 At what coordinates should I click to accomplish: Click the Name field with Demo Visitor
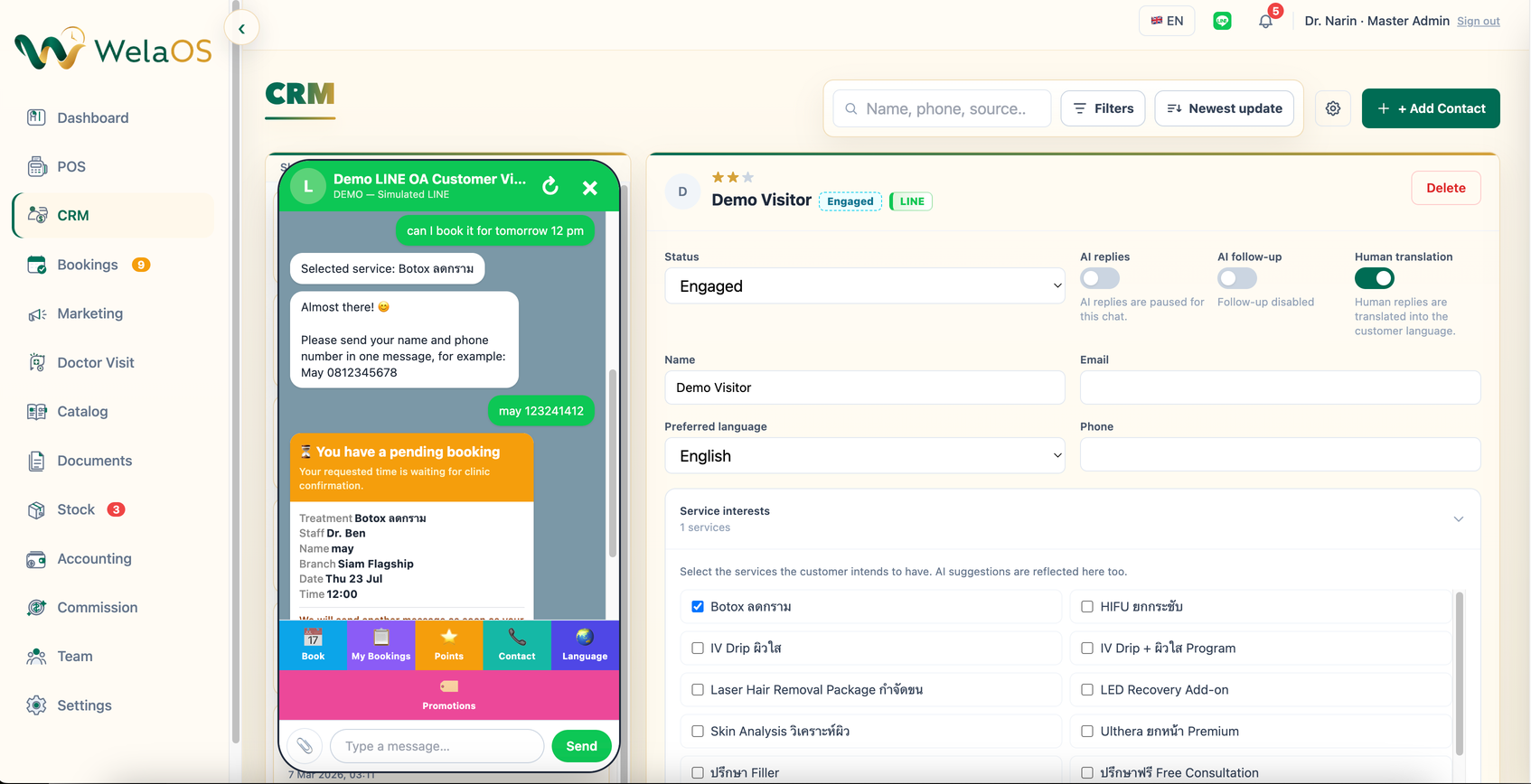pos(865,387)
